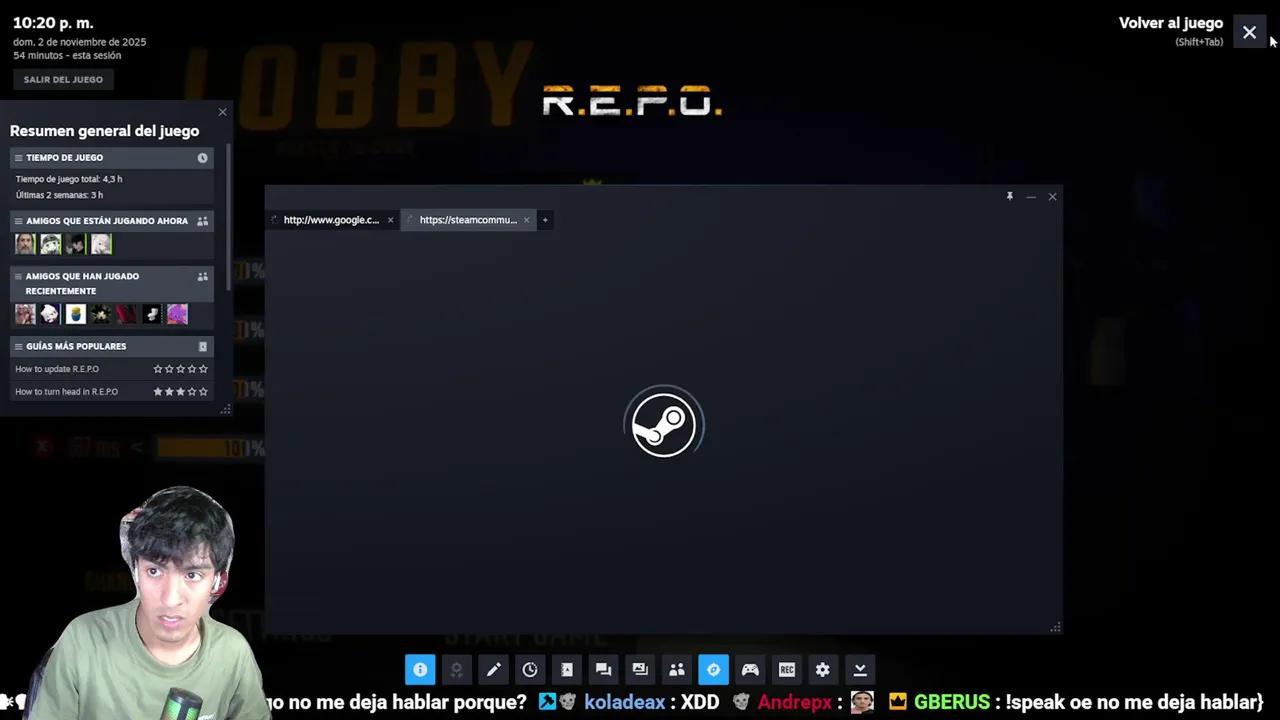The image size is (1280, 720).
Task: Close the steamcommunity tab
Action: 526,220
